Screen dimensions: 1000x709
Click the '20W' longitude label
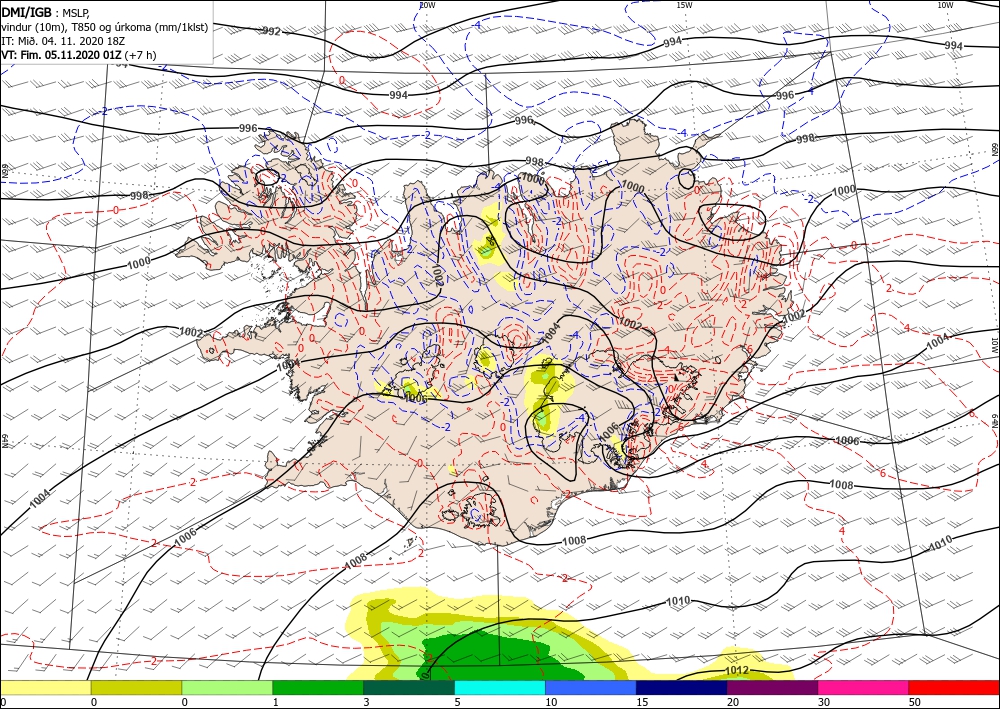[427, 5]
